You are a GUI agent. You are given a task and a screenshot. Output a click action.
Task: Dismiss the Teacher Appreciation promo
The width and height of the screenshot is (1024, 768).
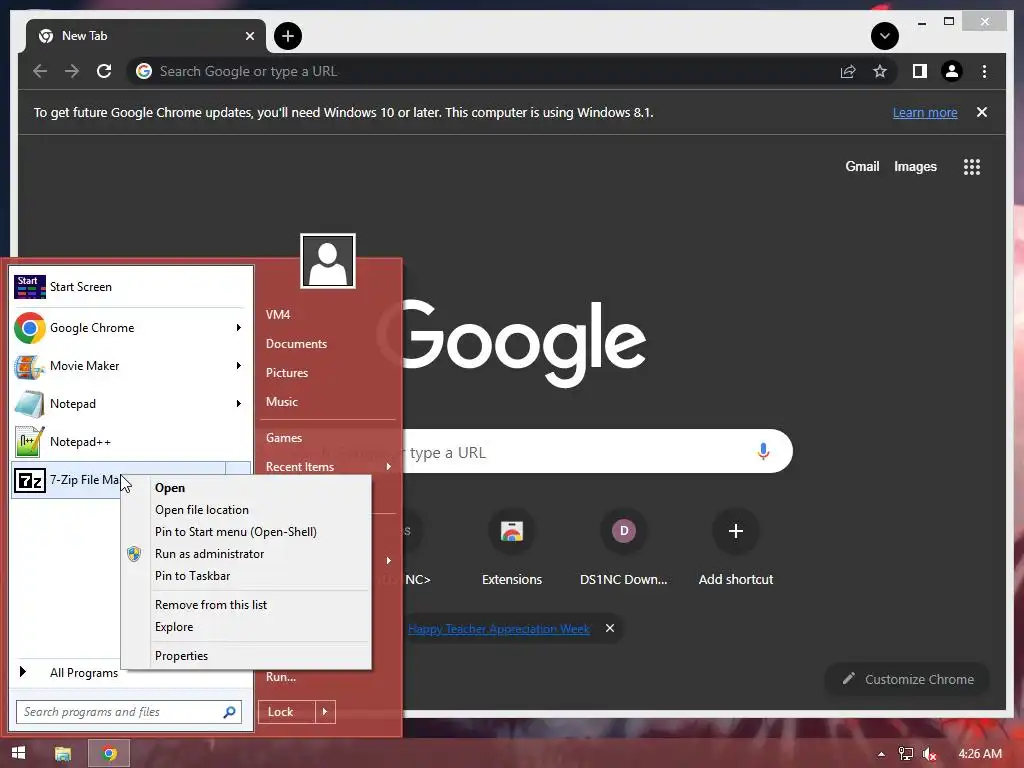[609, 628]
